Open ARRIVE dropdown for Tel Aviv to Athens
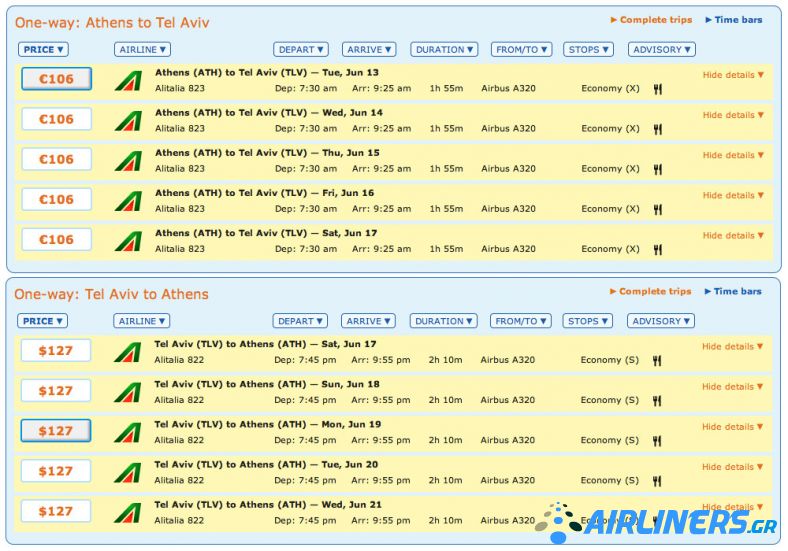The image size is (788, 551). pyautogui.click(x=368, y=321)
